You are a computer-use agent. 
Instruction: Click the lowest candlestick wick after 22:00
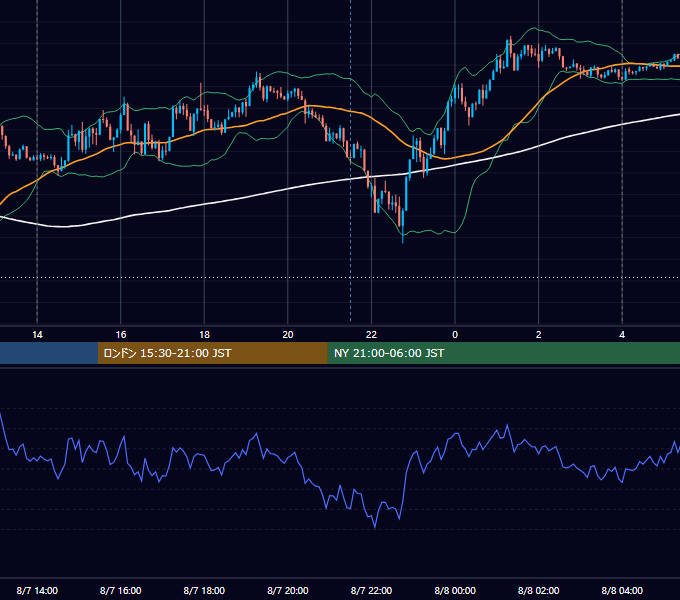point(403,236)
